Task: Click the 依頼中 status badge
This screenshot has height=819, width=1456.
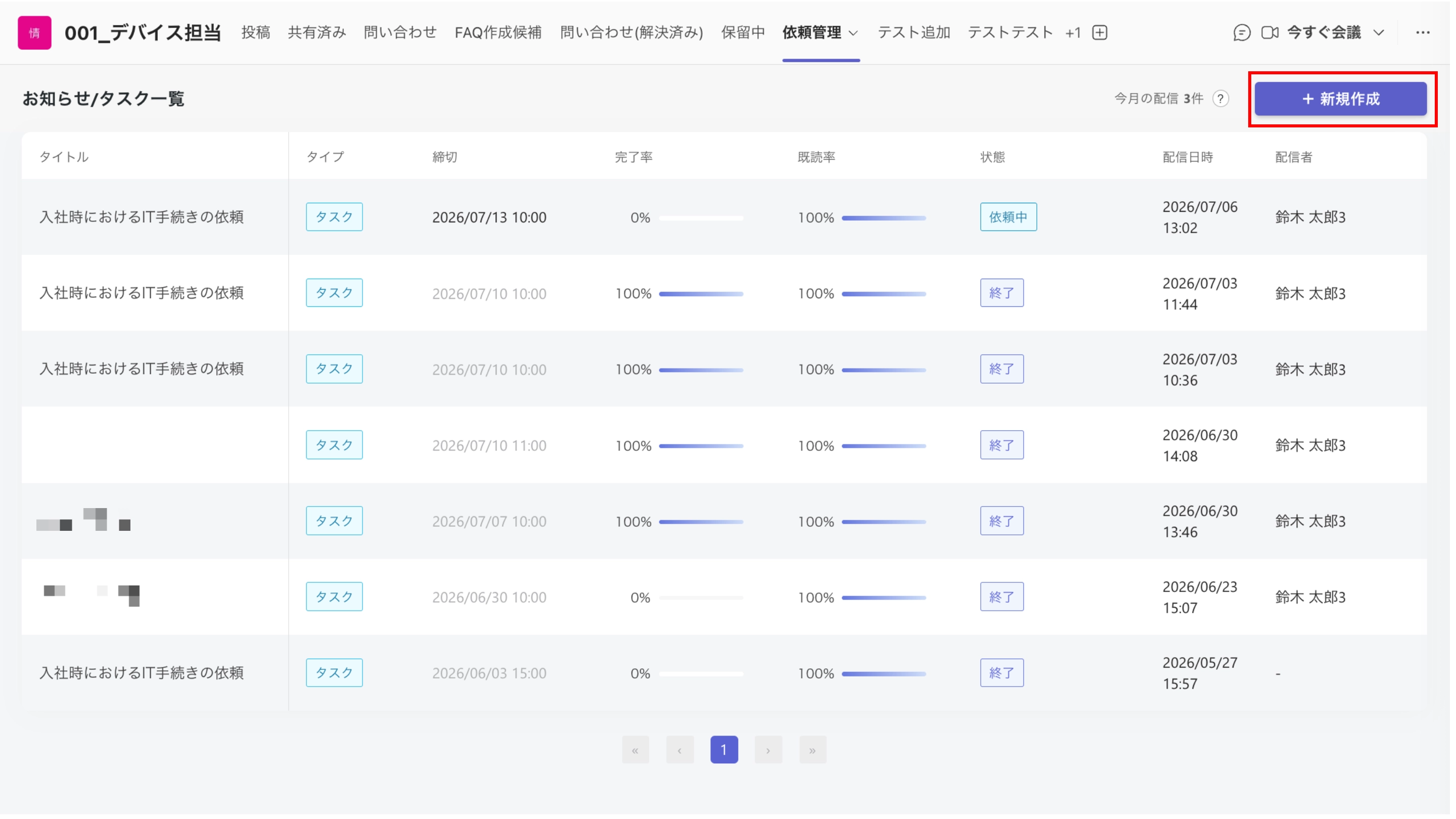Action: coord(1009,217)
